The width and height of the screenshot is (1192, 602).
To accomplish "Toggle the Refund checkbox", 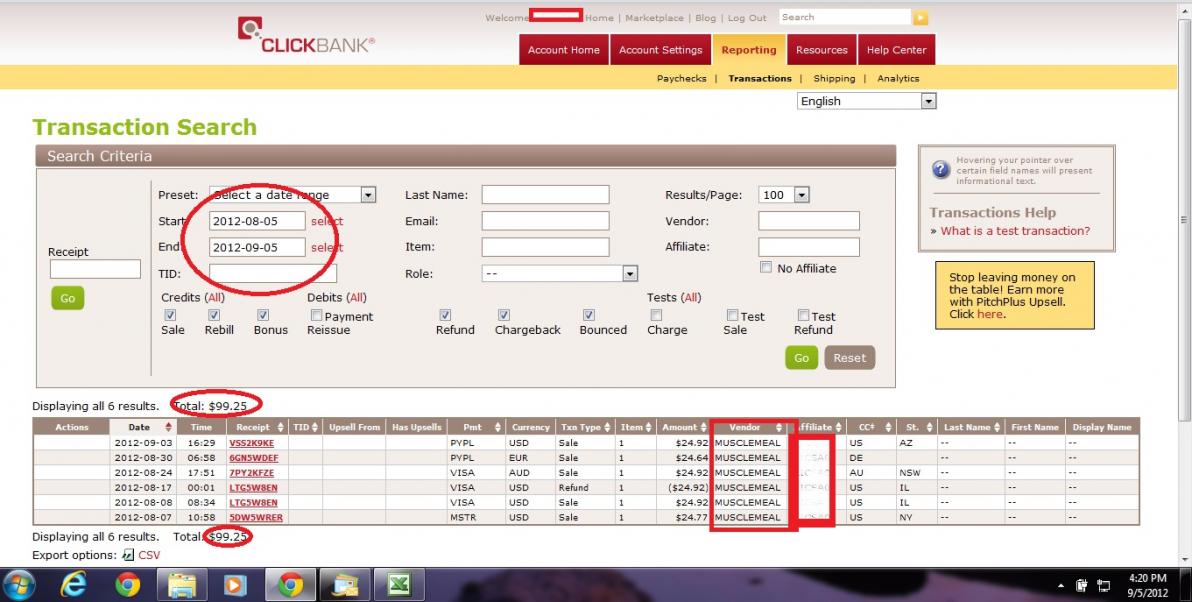I will tap(445, 315).
